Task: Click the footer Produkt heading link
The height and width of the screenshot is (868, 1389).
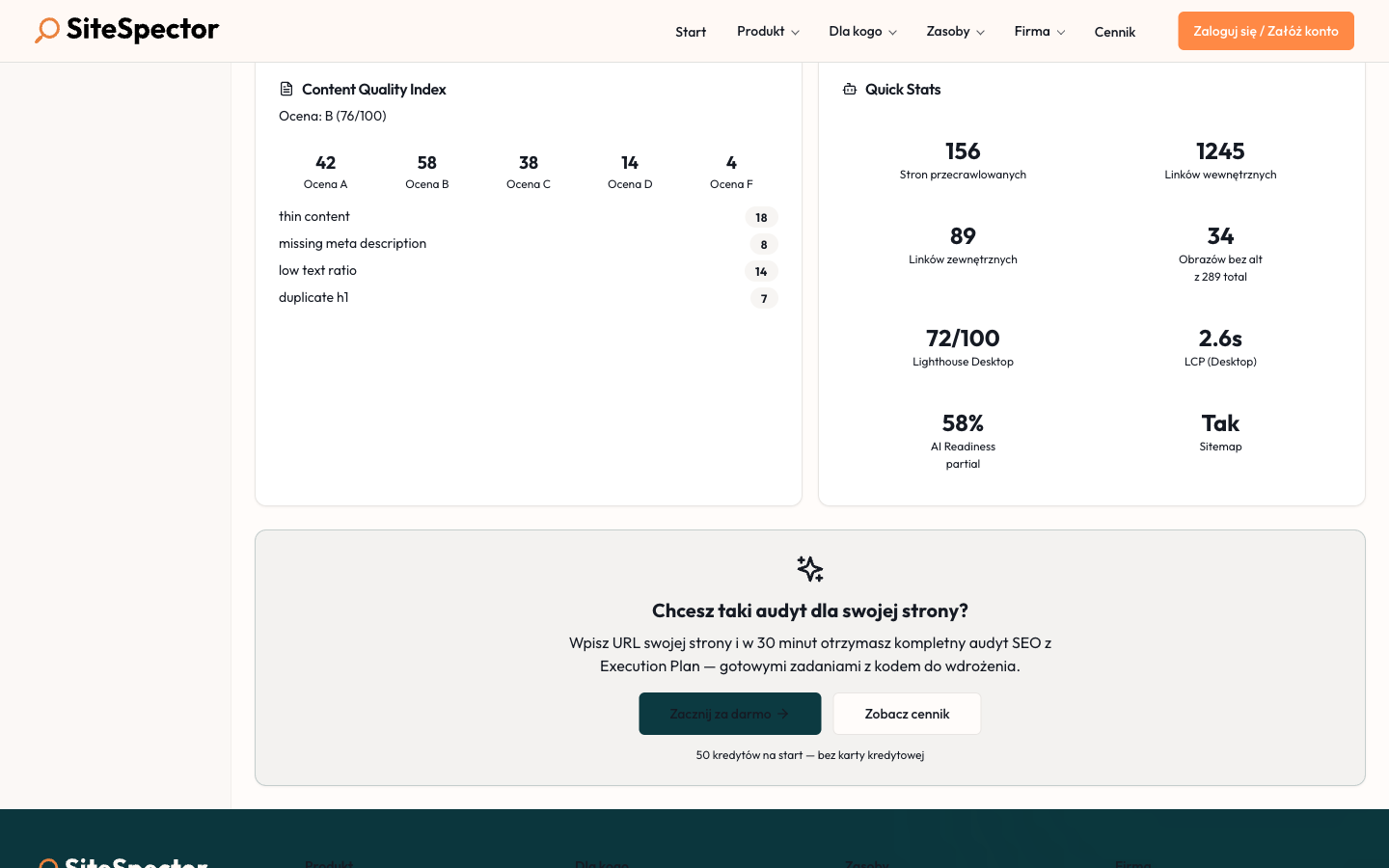Action: [x=328, y=865]
